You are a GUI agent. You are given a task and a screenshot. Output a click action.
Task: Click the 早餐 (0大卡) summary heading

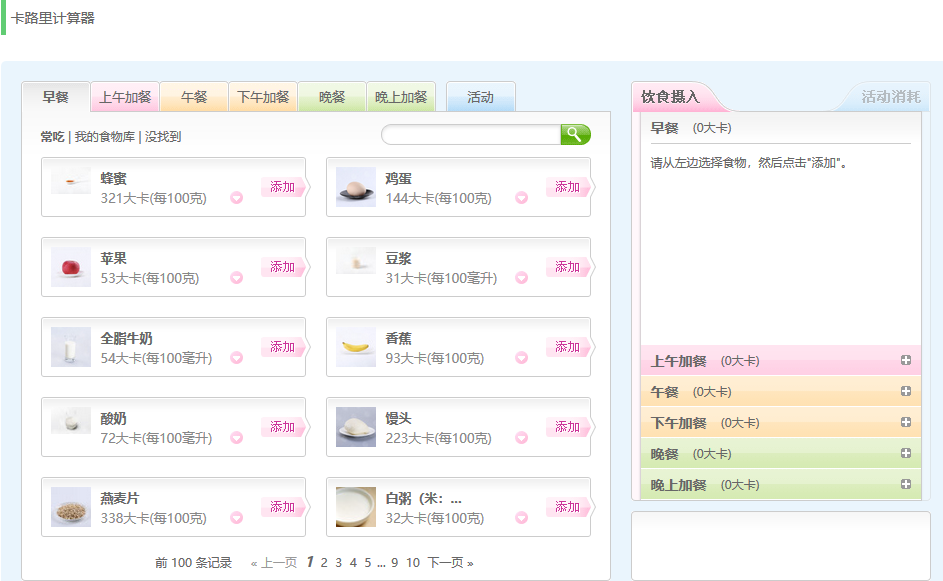coord(691,128)
